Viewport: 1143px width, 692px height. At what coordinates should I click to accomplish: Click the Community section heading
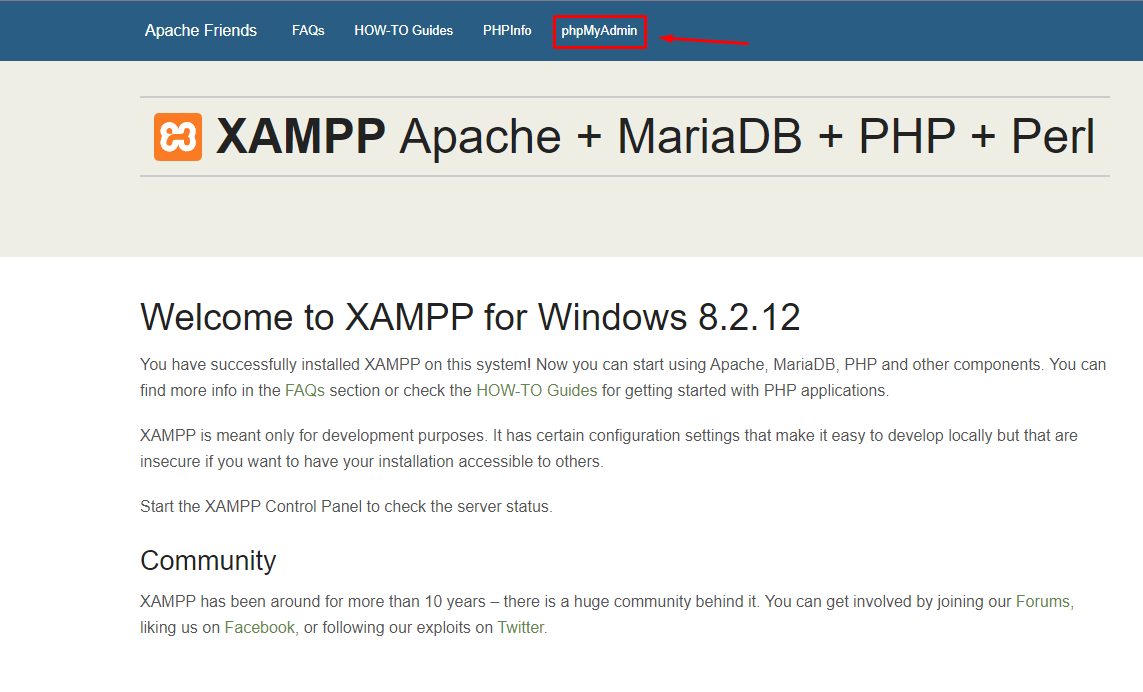tap(208, 560)
